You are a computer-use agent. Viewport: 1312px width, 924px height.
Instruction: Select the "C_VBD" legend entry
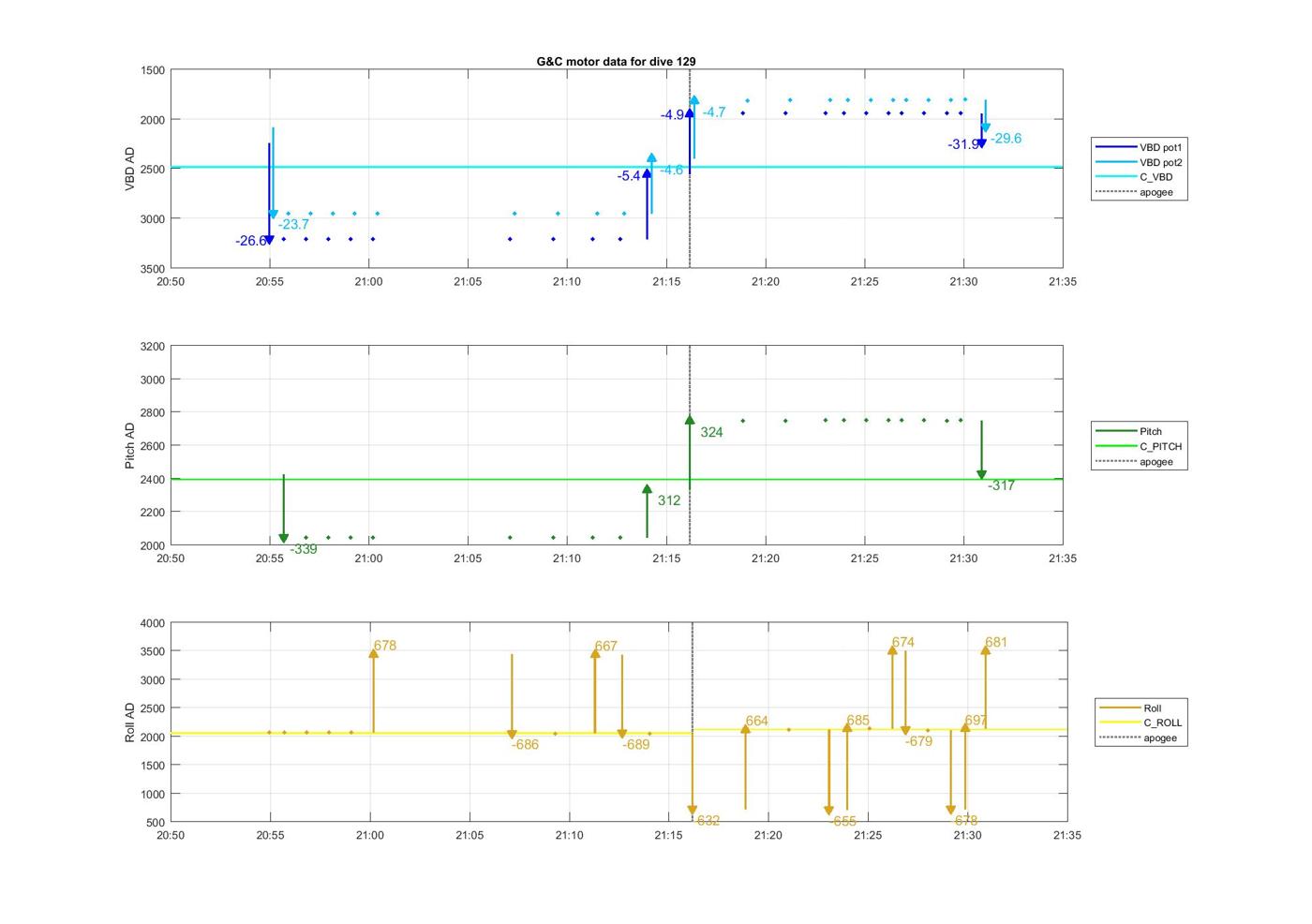point(1134,177)
